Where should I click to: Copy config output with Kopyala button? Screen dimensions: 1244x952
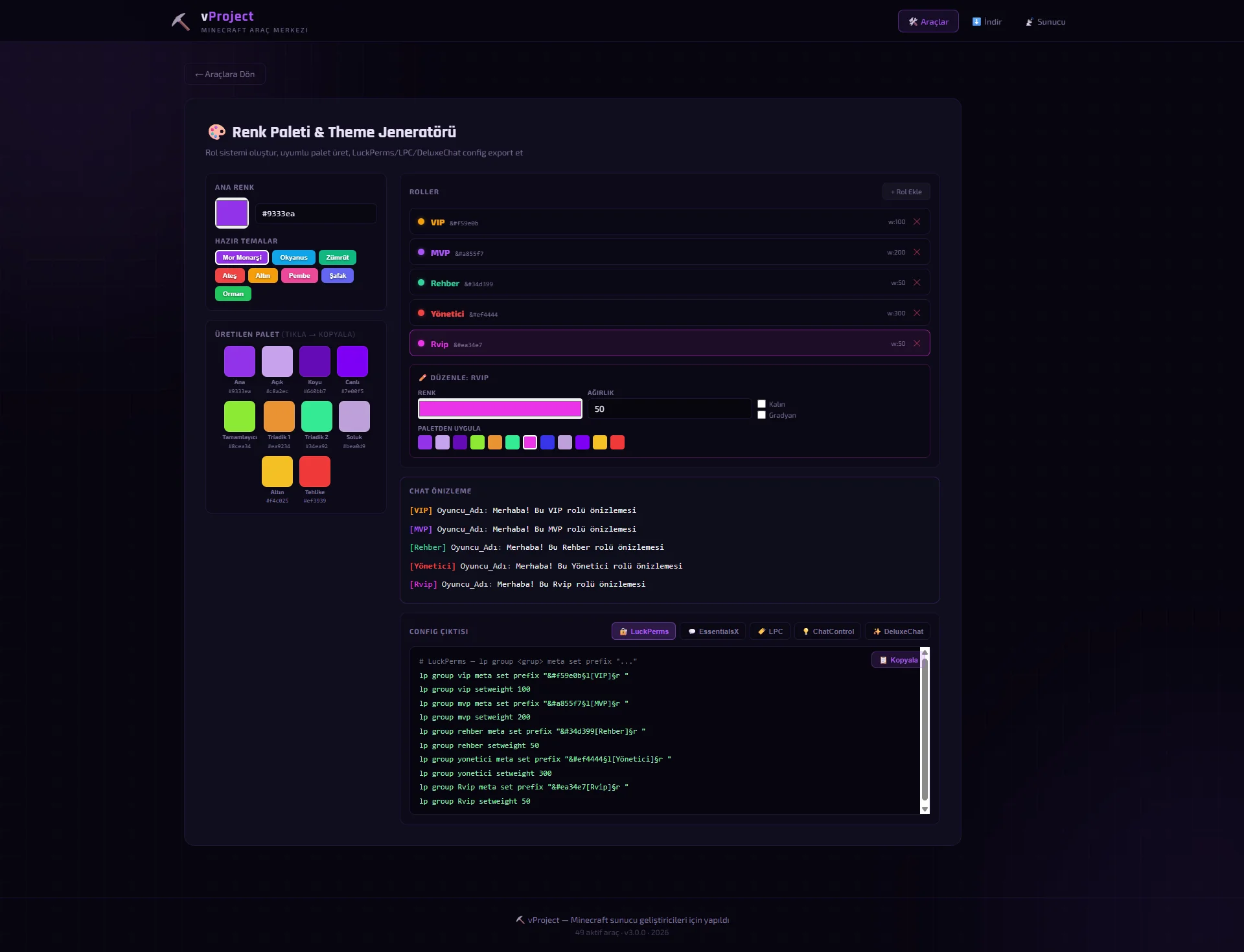tap(897, 660)
